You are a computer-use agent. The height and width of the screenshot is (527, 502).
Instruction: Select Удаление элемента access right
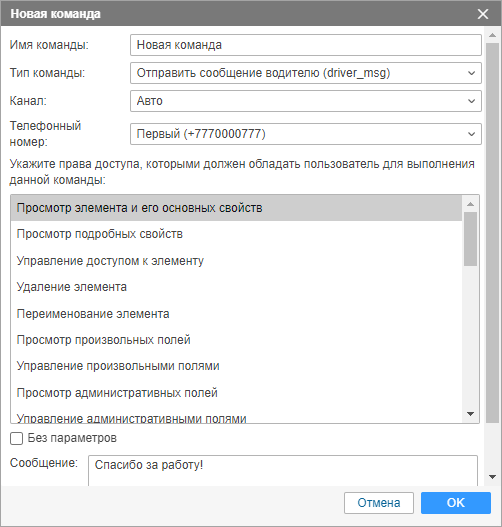tap(236, 287)
